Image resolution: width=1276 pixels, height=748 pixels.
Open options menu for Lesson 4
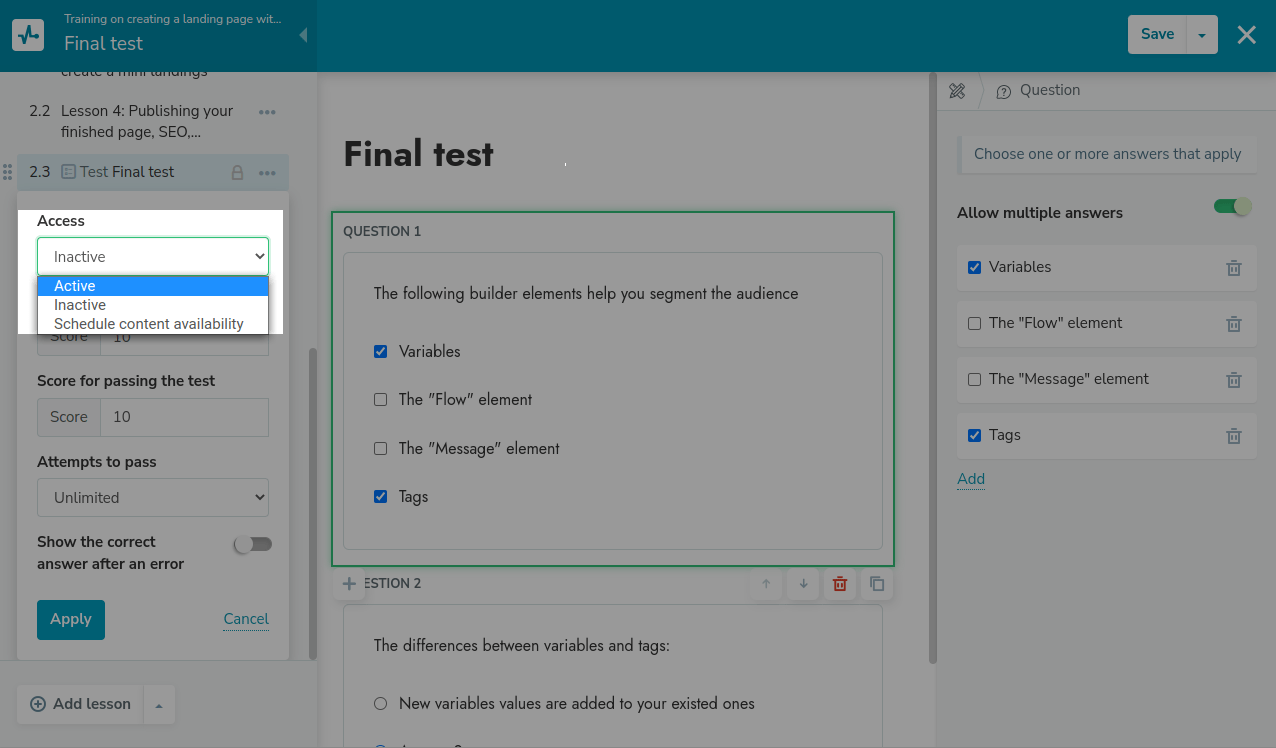point(267,112)
